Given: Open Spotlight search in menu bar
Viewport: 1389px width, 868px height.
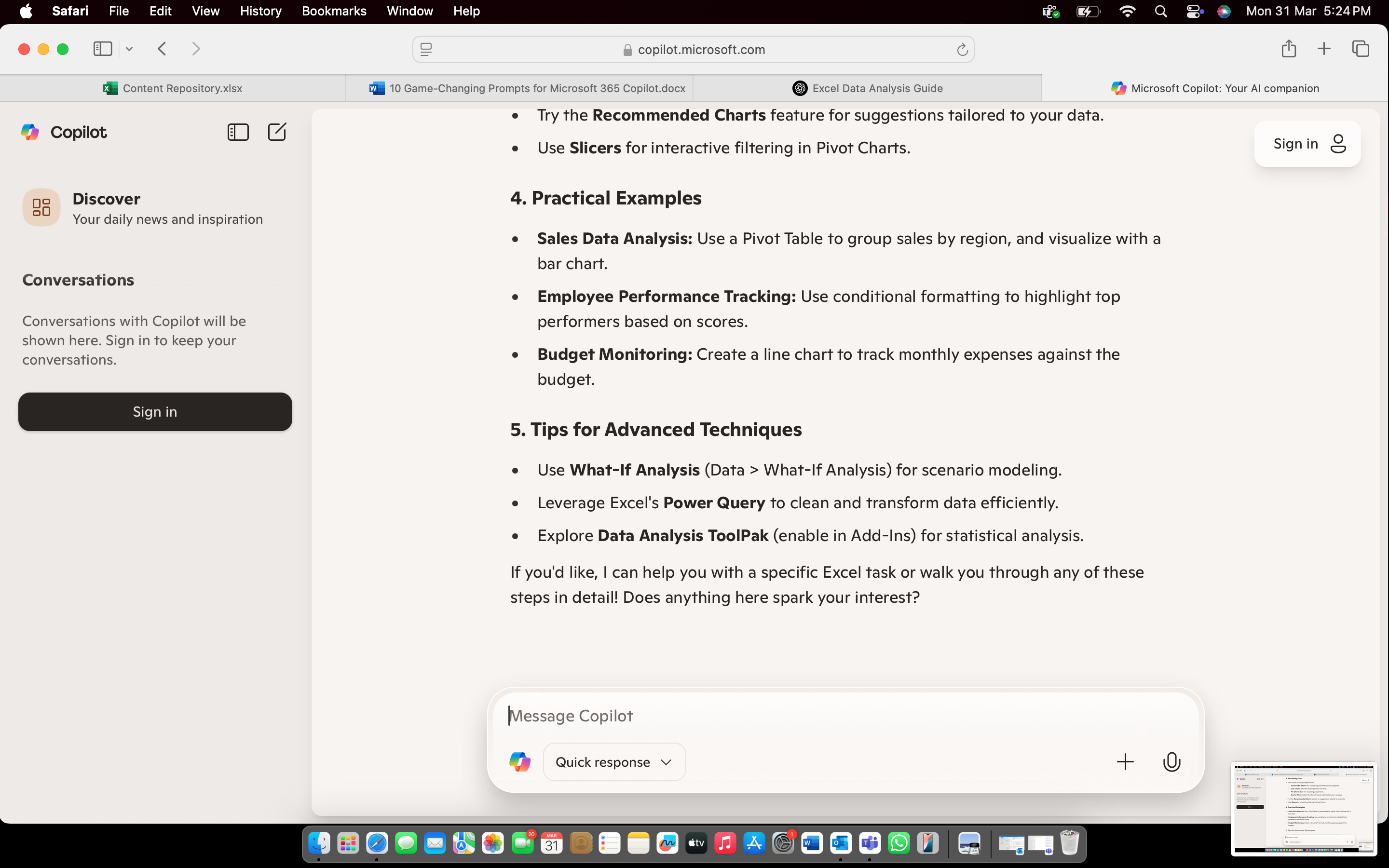Looking at the screenshot, I should [1160, 12].
